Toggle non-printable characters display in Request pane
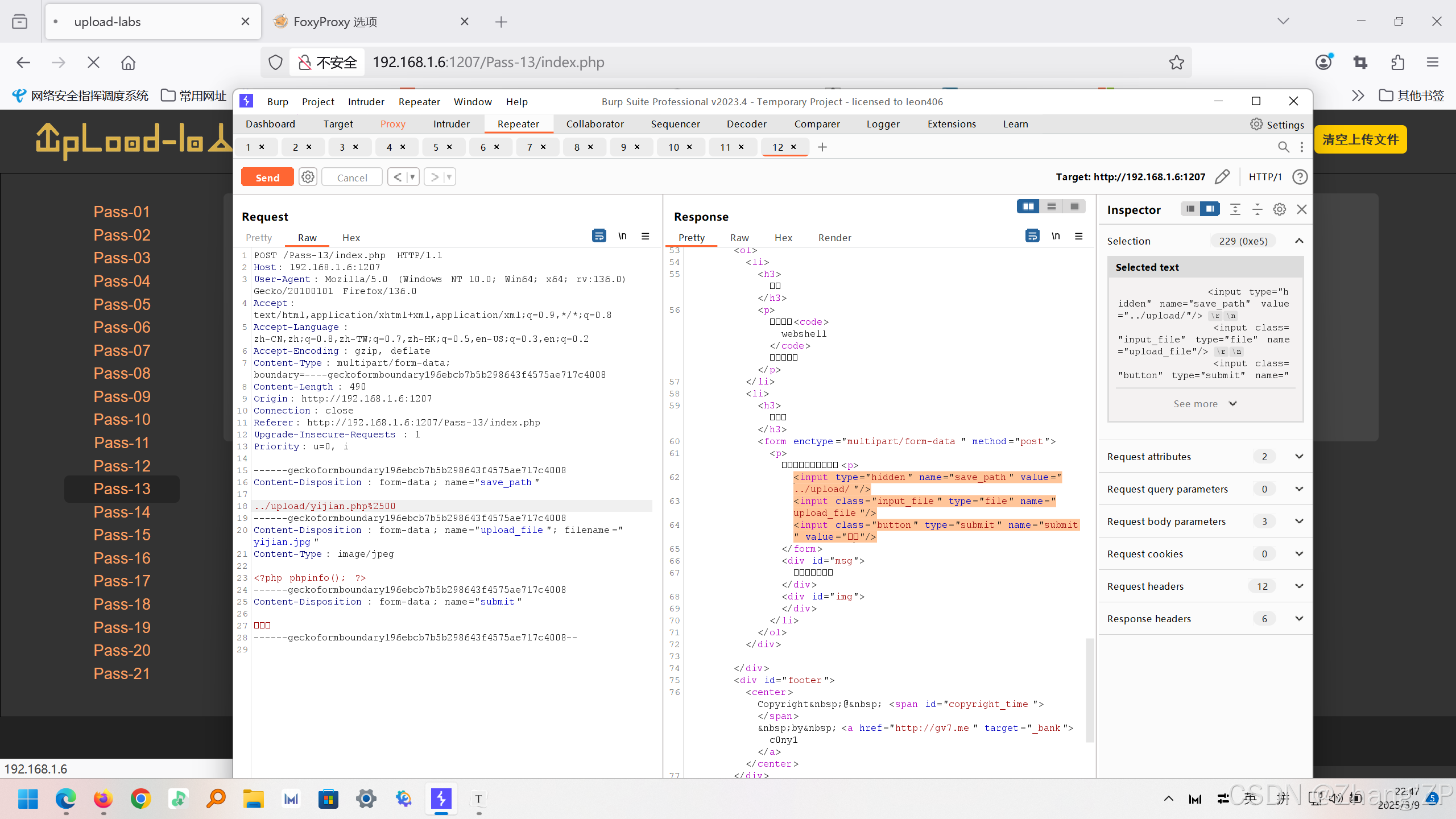1456x819 pixels. 622,236
